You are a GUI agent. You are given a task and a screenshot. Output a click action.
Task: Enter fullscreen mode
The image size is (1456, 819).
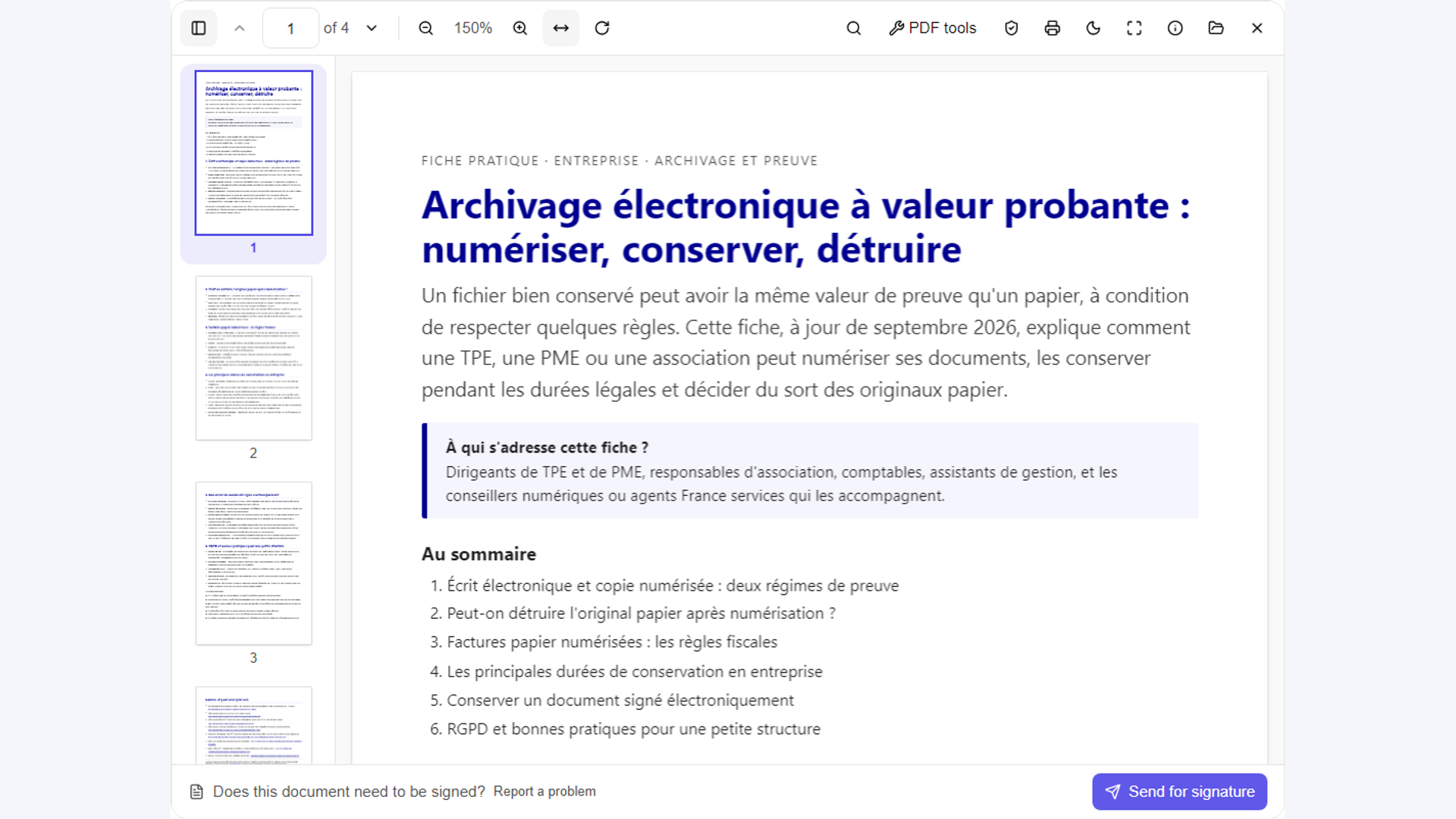[x=1134, y=28]
